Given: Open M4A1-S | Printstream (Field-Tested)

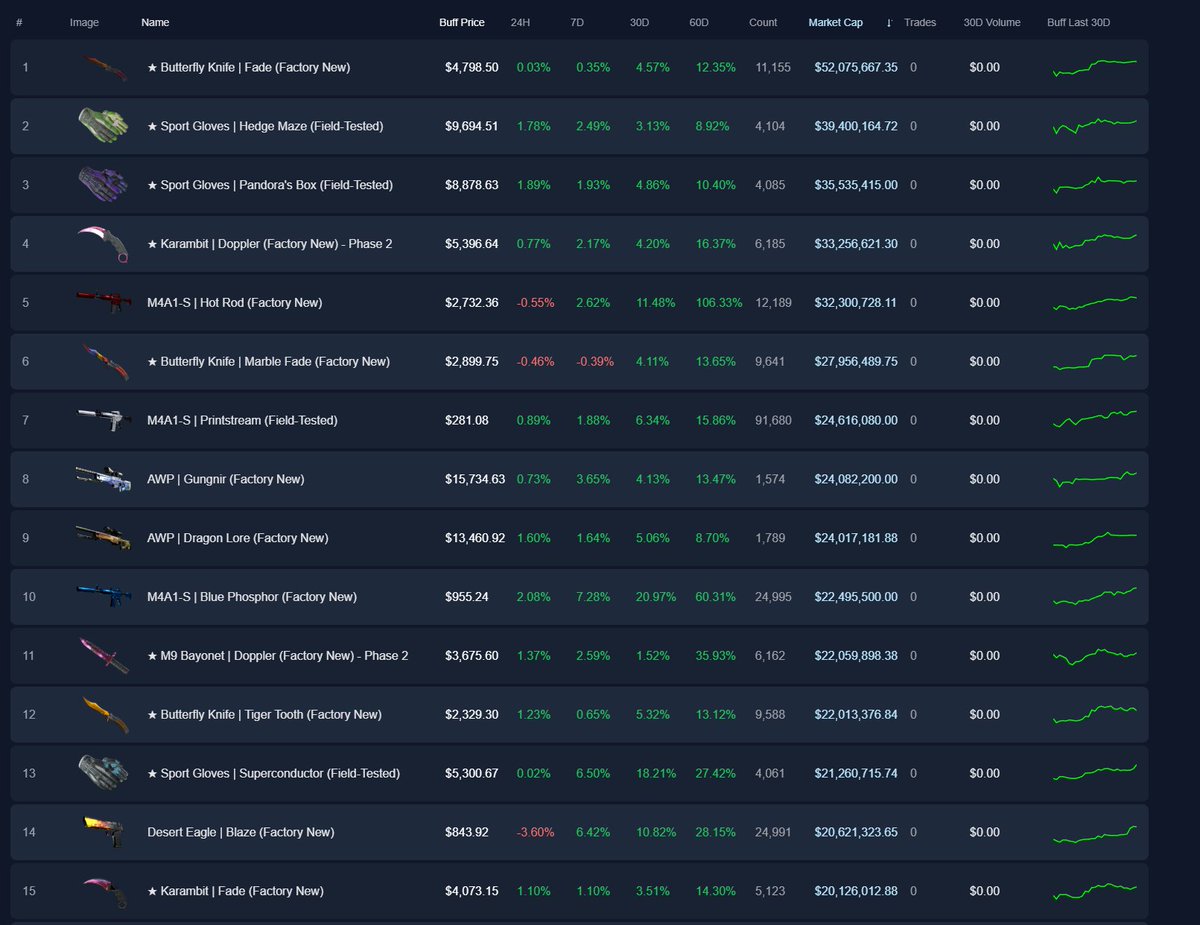Looking at the screenshot, I should [x=242, y=420].
